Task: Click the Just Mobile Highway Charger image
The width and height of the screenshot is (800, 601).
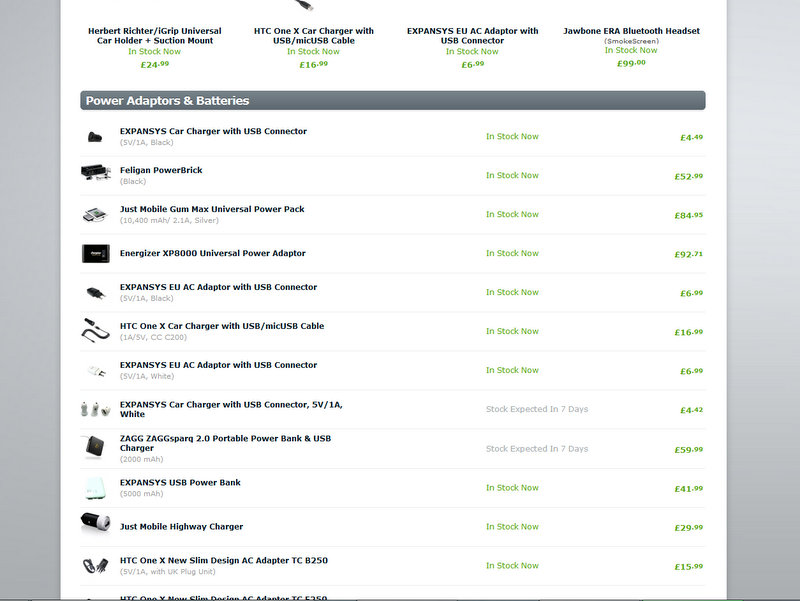Action: point(95,522)
